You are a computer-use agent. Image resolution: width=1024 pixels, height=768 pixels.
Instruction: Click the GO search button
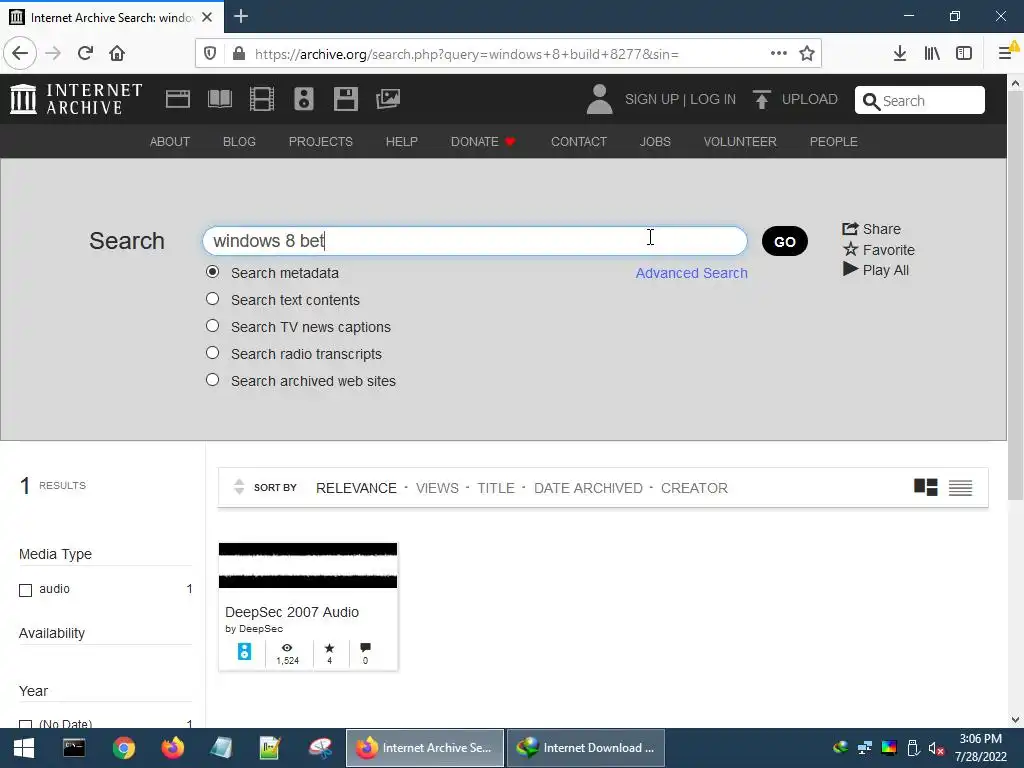(785, 242)
